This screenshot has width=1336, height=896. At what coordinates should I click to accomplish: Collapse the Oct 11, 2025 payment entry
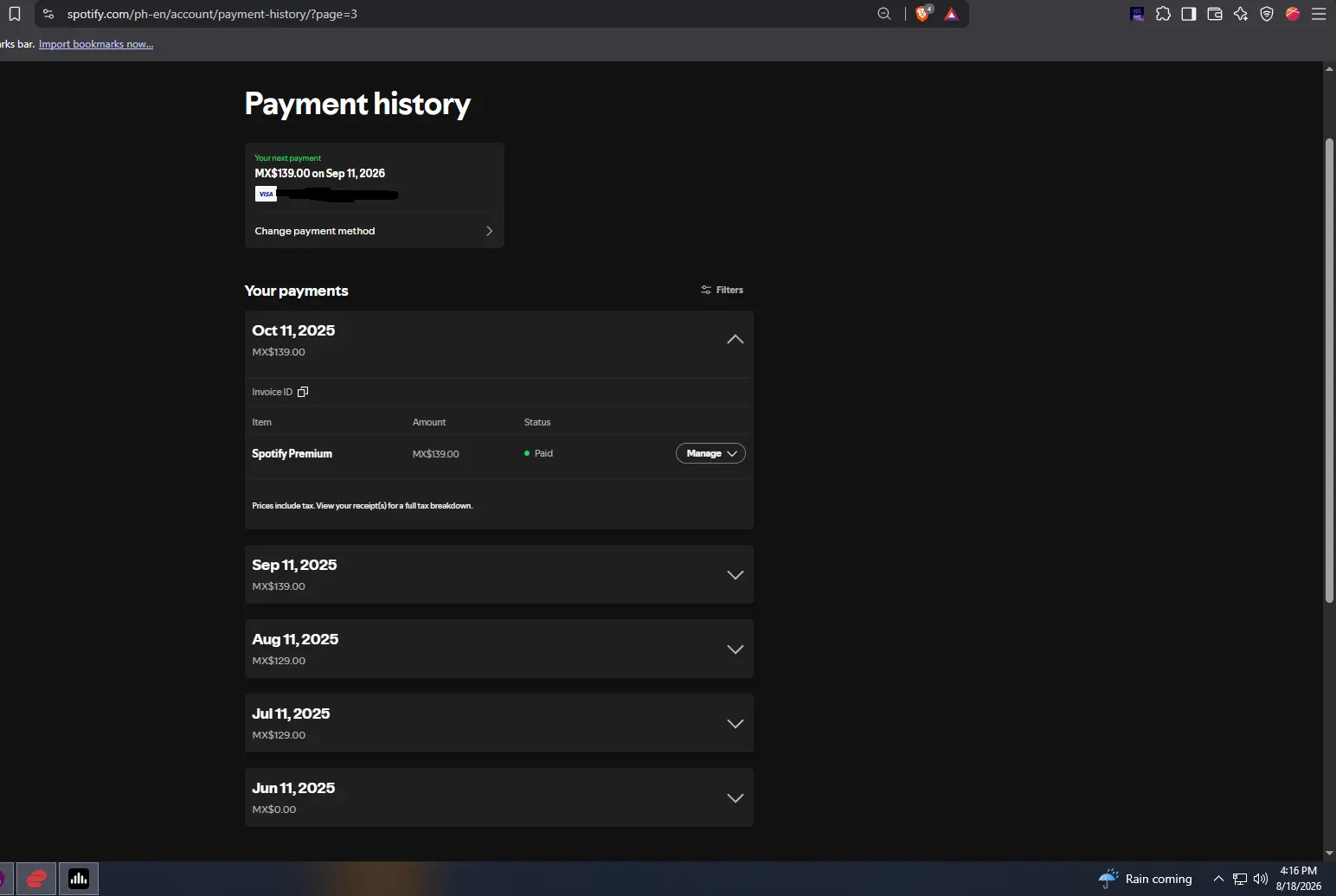(x=735, y=340)
